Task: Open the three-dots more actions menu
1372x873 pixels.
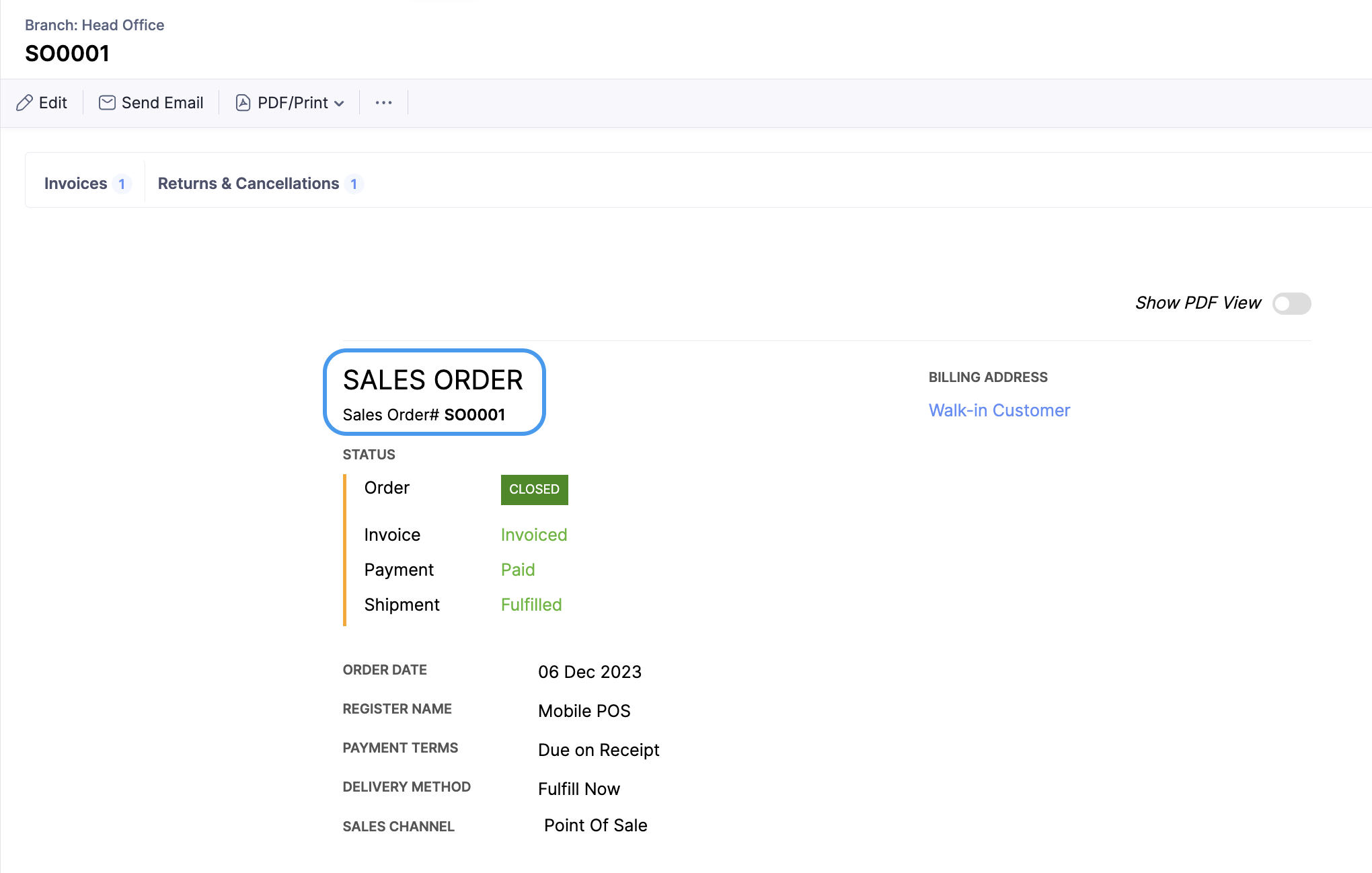Action: [383, 103]
